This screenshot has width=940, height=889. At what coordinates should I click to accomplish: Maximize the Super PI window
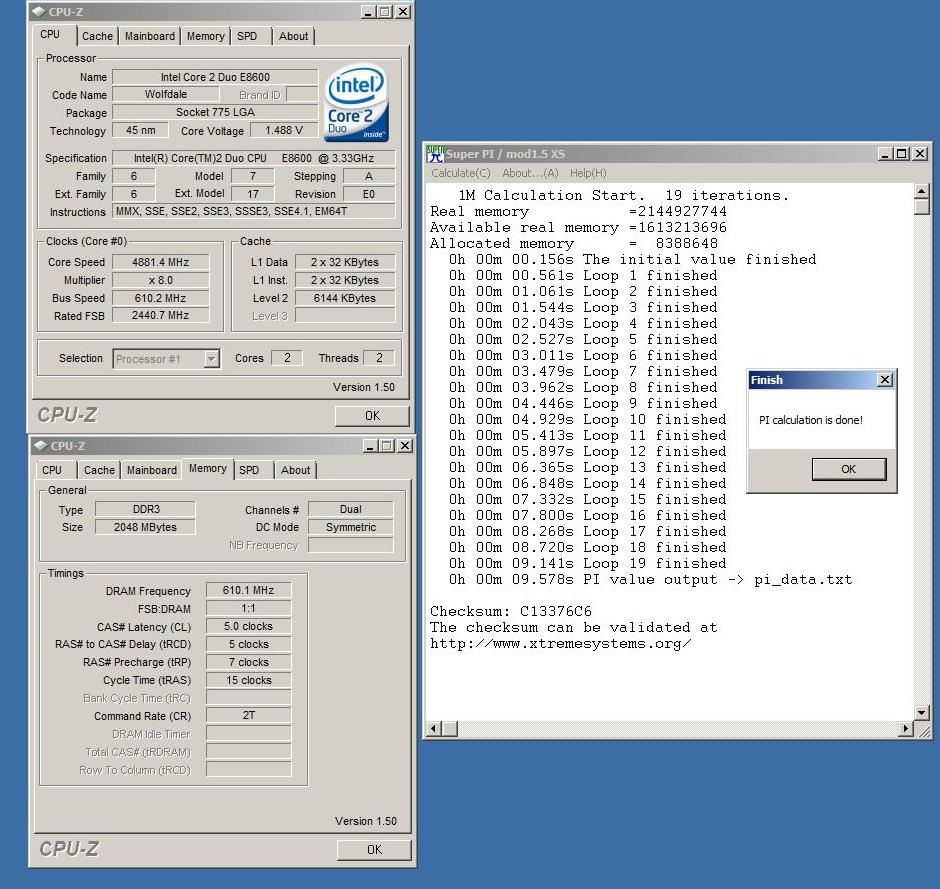tap(902, 153)
